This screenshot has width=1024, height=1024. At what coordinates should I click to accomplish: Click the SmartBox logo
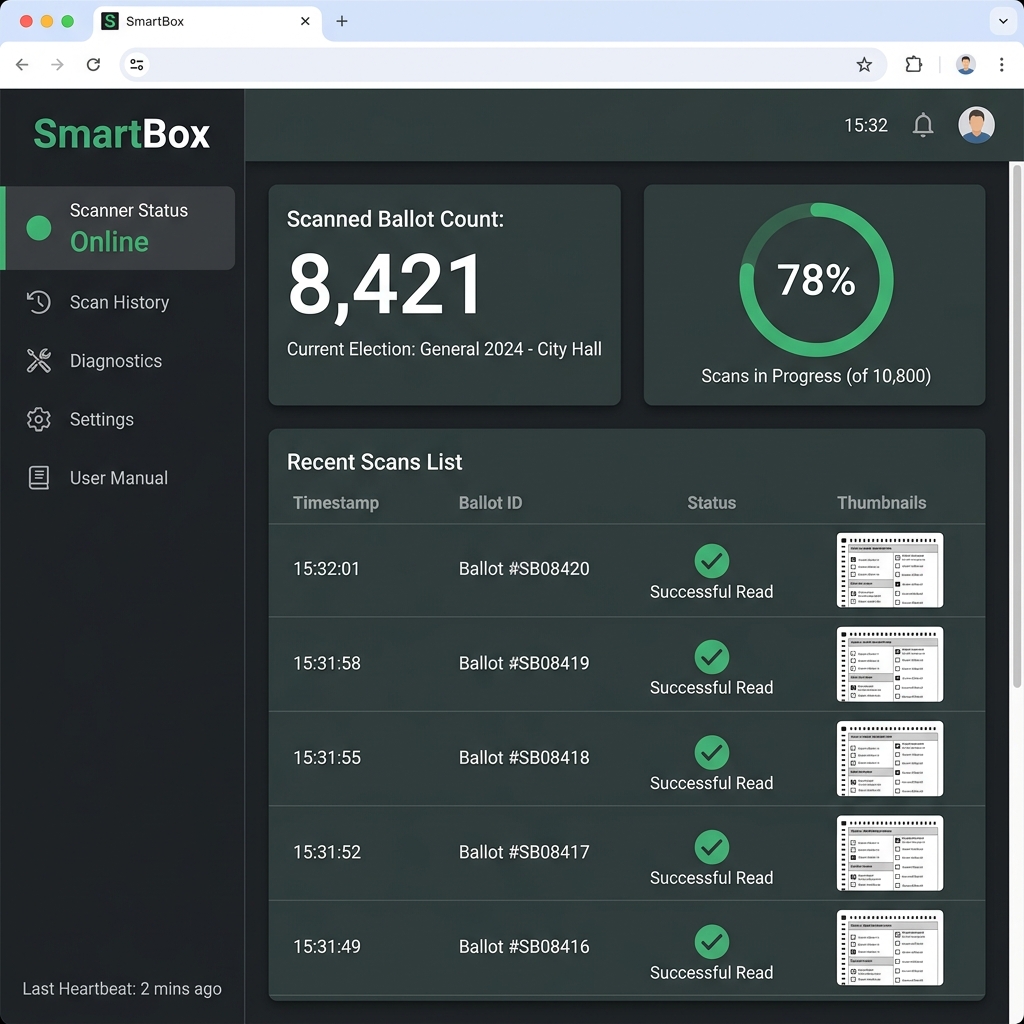(121, 134)
